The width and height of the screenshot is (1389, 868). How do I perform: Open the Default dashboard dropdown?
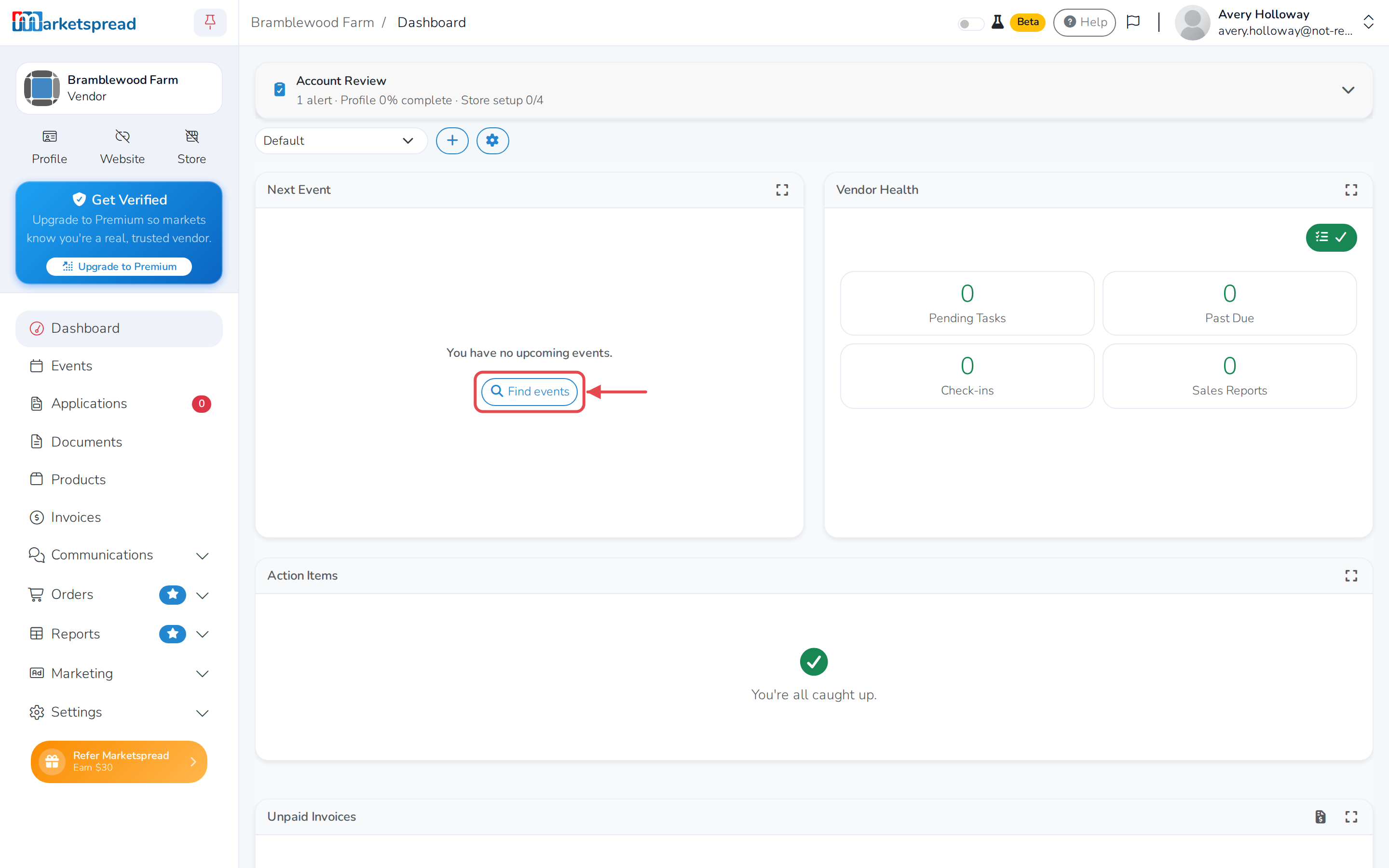[x=341, y=141]
